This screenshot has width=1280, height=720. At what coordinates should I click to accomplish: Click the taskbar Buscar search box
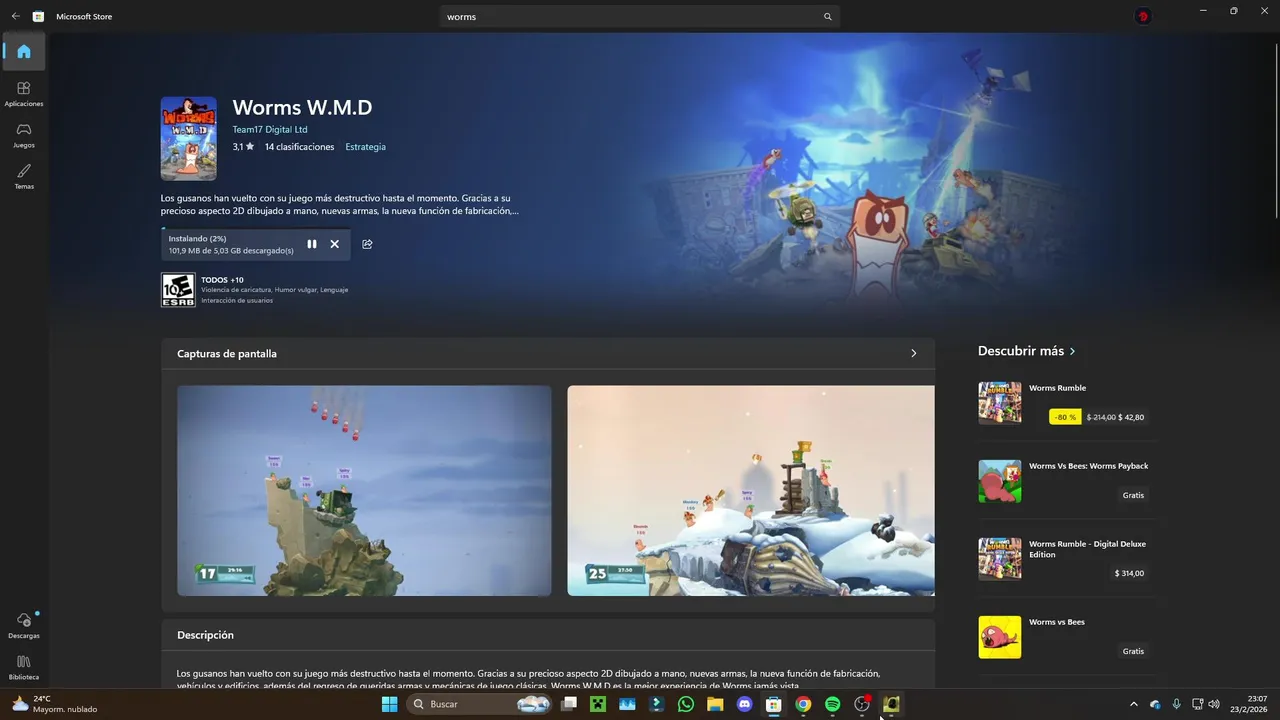pos(480,704)
